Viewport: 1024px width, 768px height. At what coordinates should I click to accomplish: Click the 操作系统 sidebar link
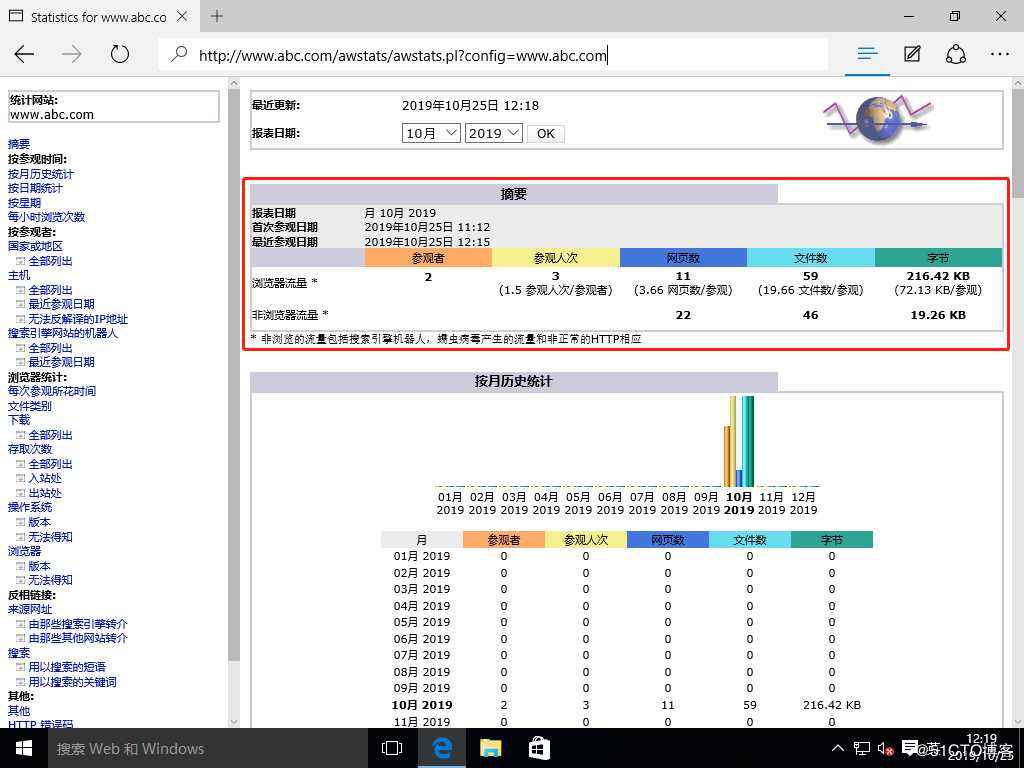coord(30,507)
